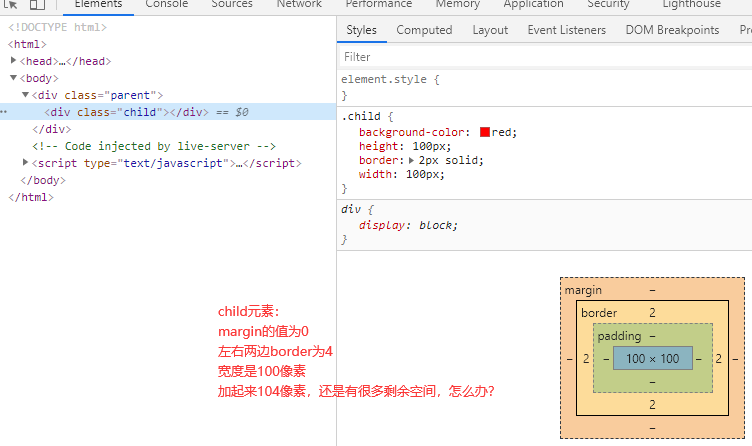
Task: Click the element.style rule block
Action: coord(544,87)
